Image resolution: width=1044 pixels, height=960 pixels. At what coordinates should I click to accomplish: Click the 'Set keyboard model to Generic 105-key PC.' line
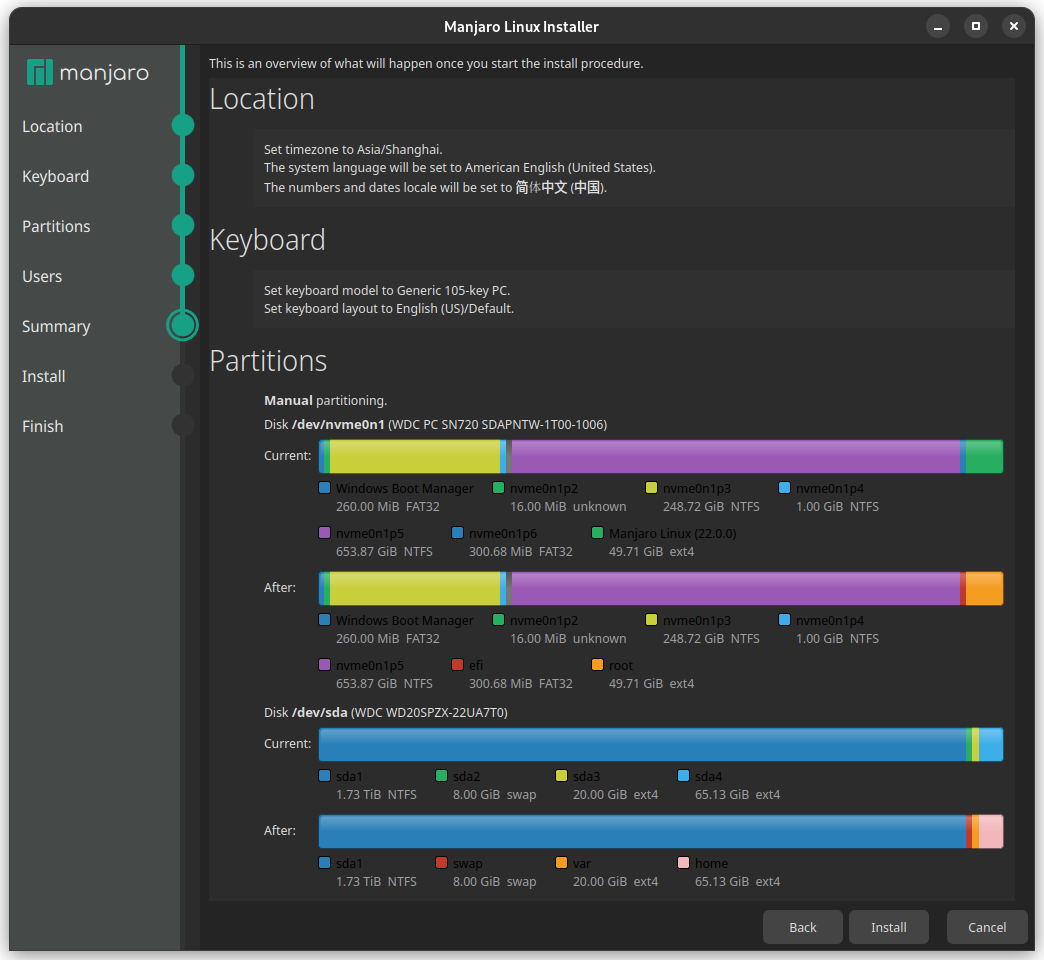387,291
